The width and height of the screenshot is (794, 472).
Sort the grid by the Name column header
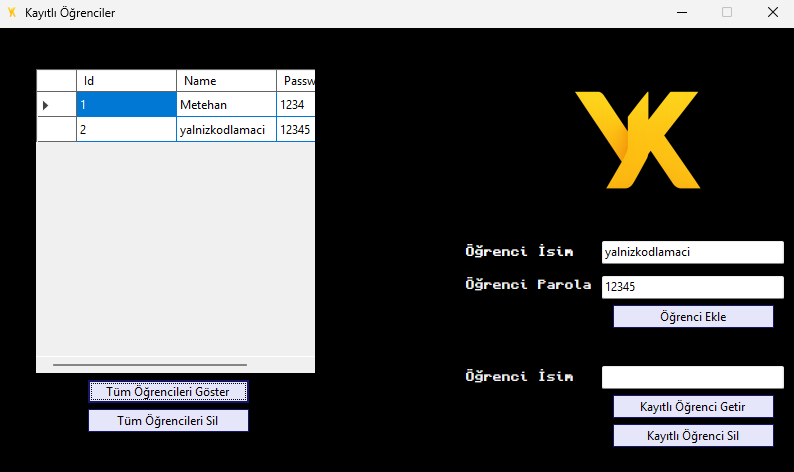226,81
